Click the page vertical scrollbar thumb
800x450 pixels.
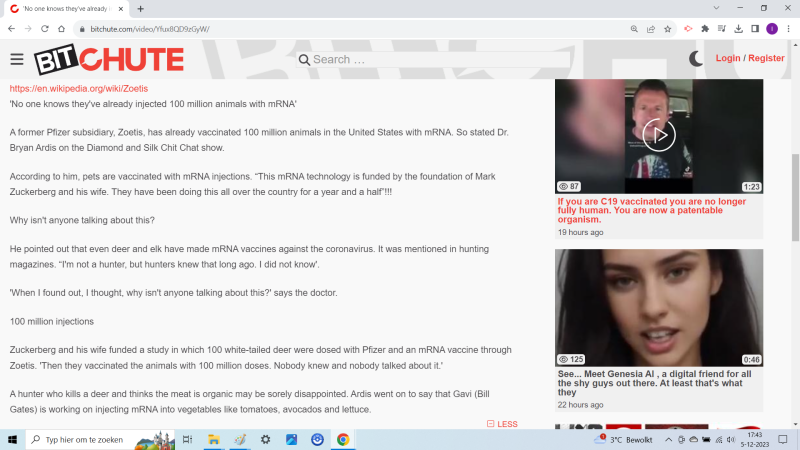795,197
